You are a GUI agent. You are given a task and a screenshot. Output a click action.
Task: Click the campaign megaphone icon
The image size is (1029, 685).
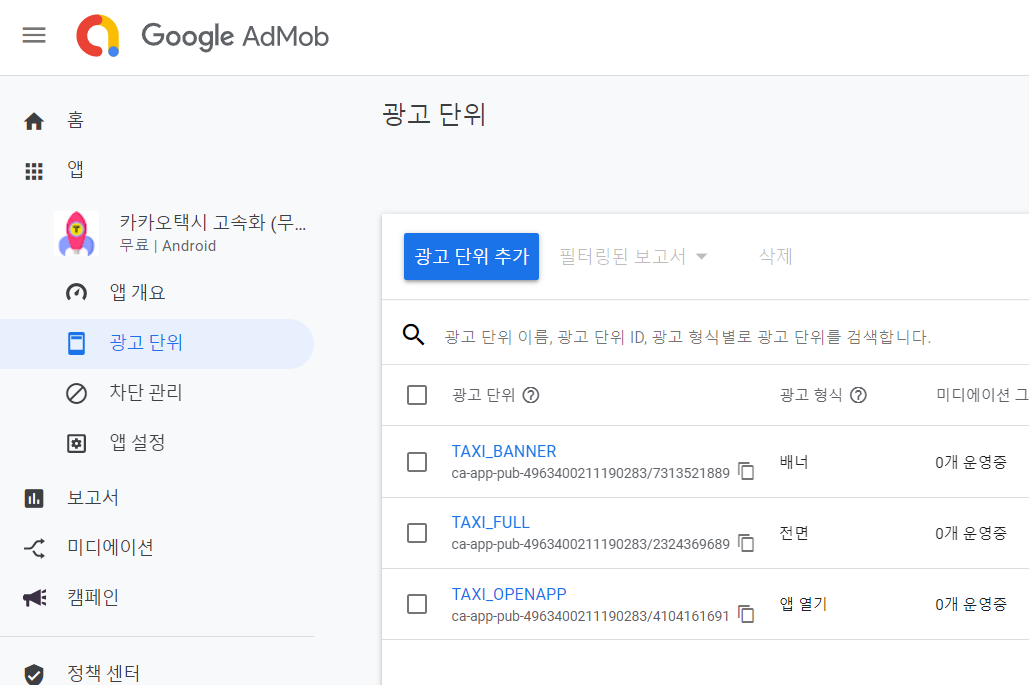(34, 598)
